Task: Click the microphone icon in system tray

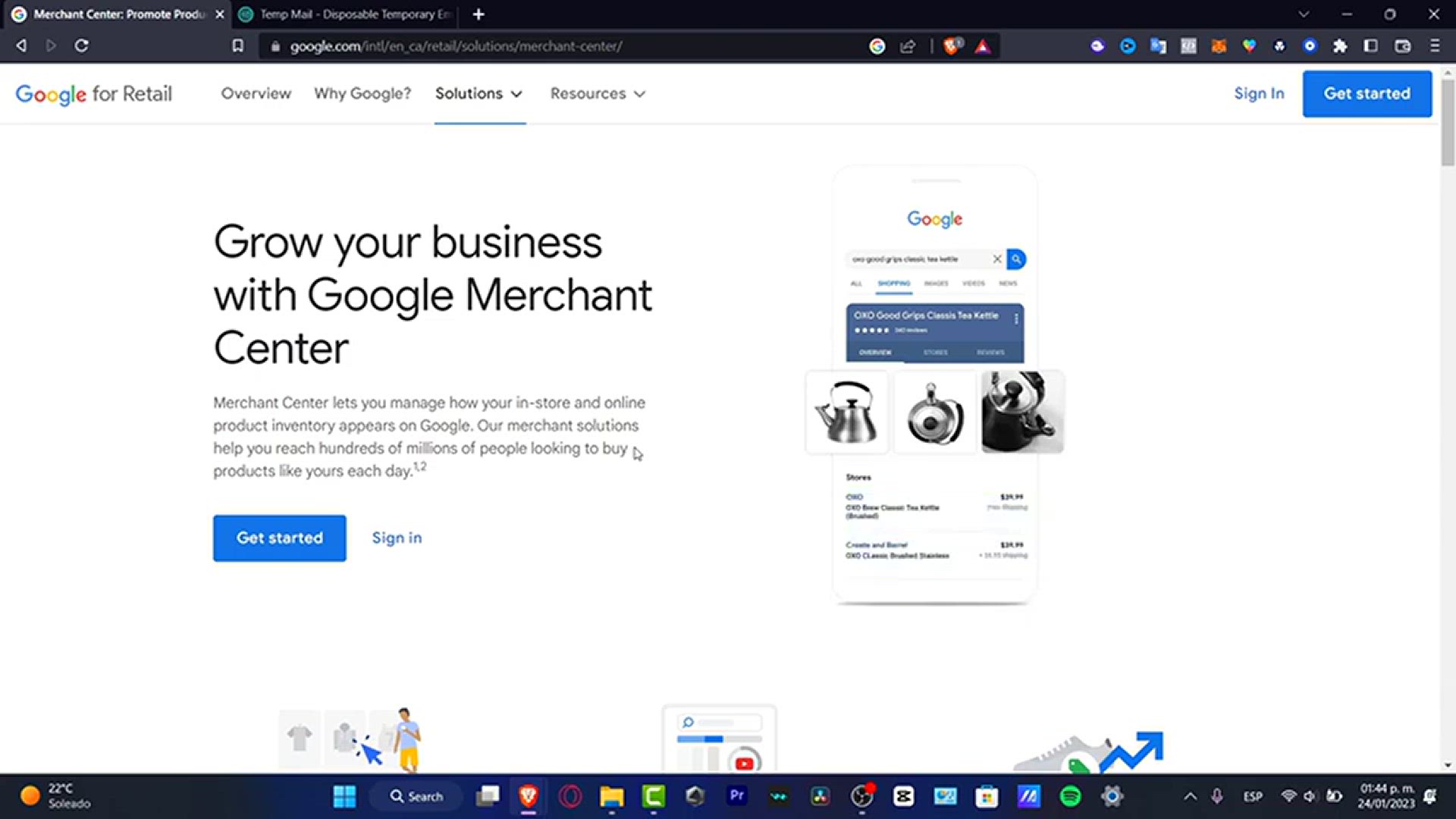Action: [1217, 796]
